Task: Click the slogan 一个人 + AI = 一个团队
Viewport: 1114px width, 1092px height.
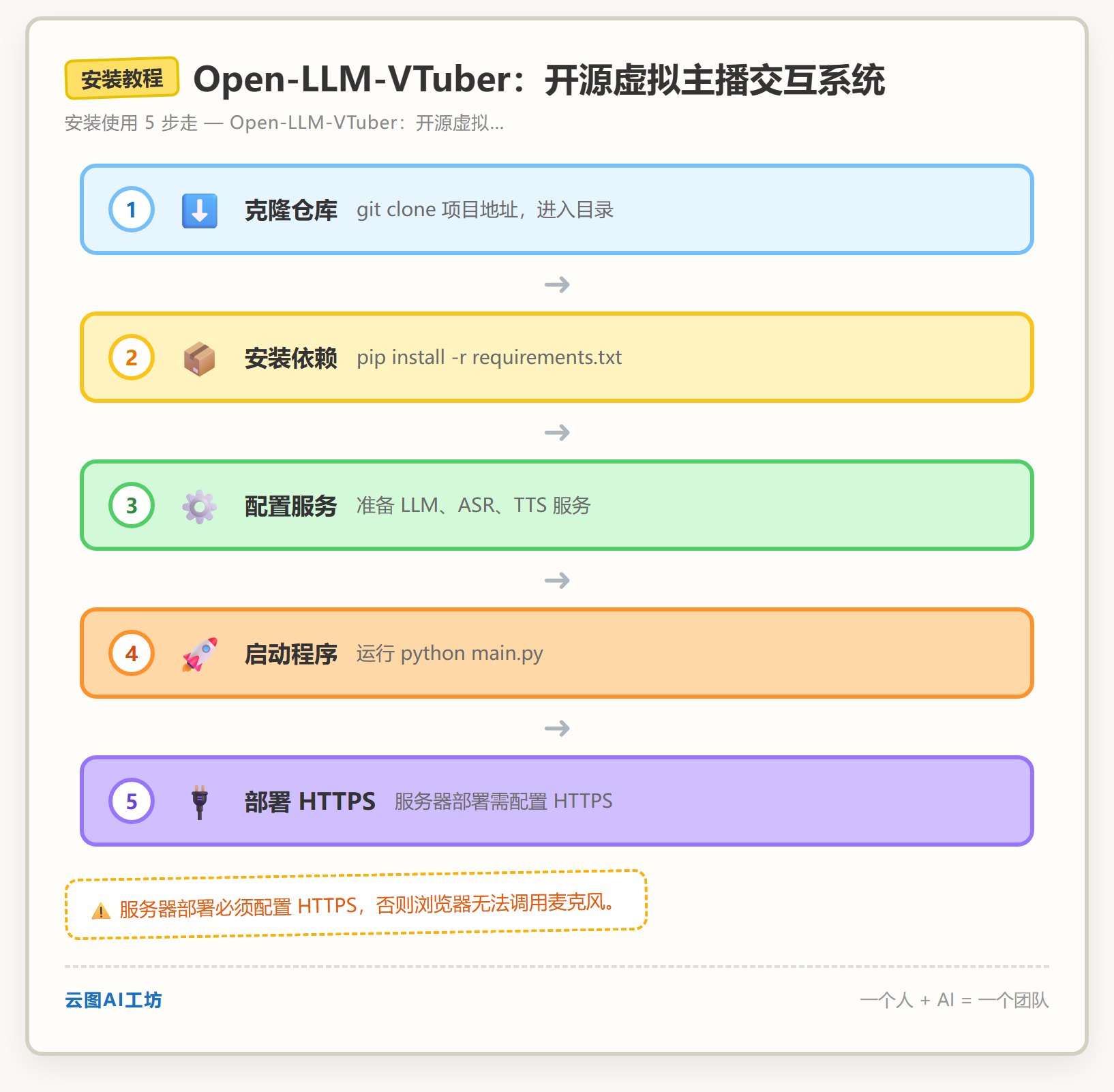Action: click(x=954, y=1000)
